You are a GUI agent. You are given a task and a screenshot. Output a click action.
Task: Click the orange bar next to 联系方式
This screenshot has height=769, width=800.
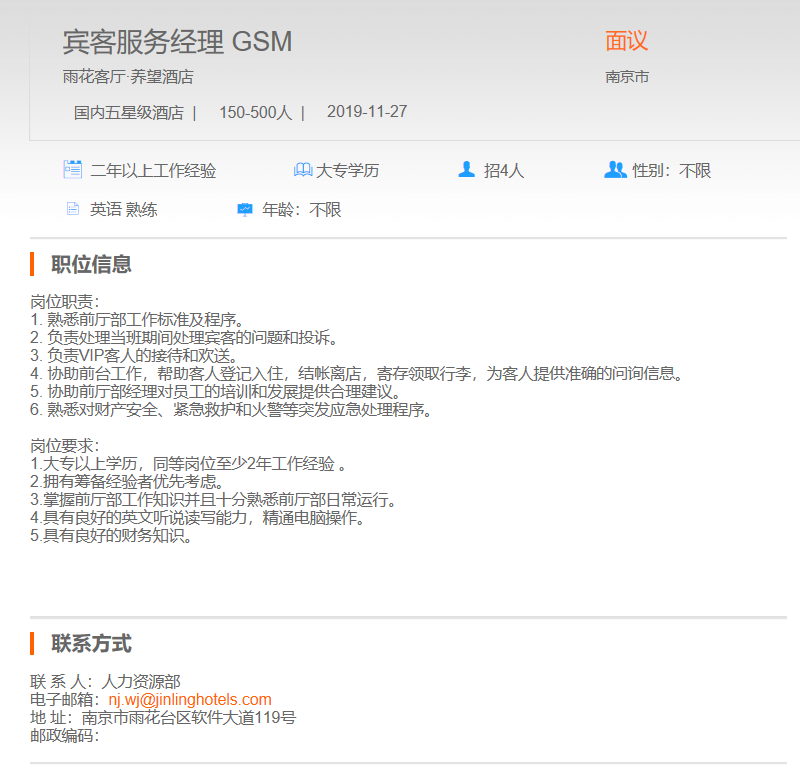[x=33, y=643]
